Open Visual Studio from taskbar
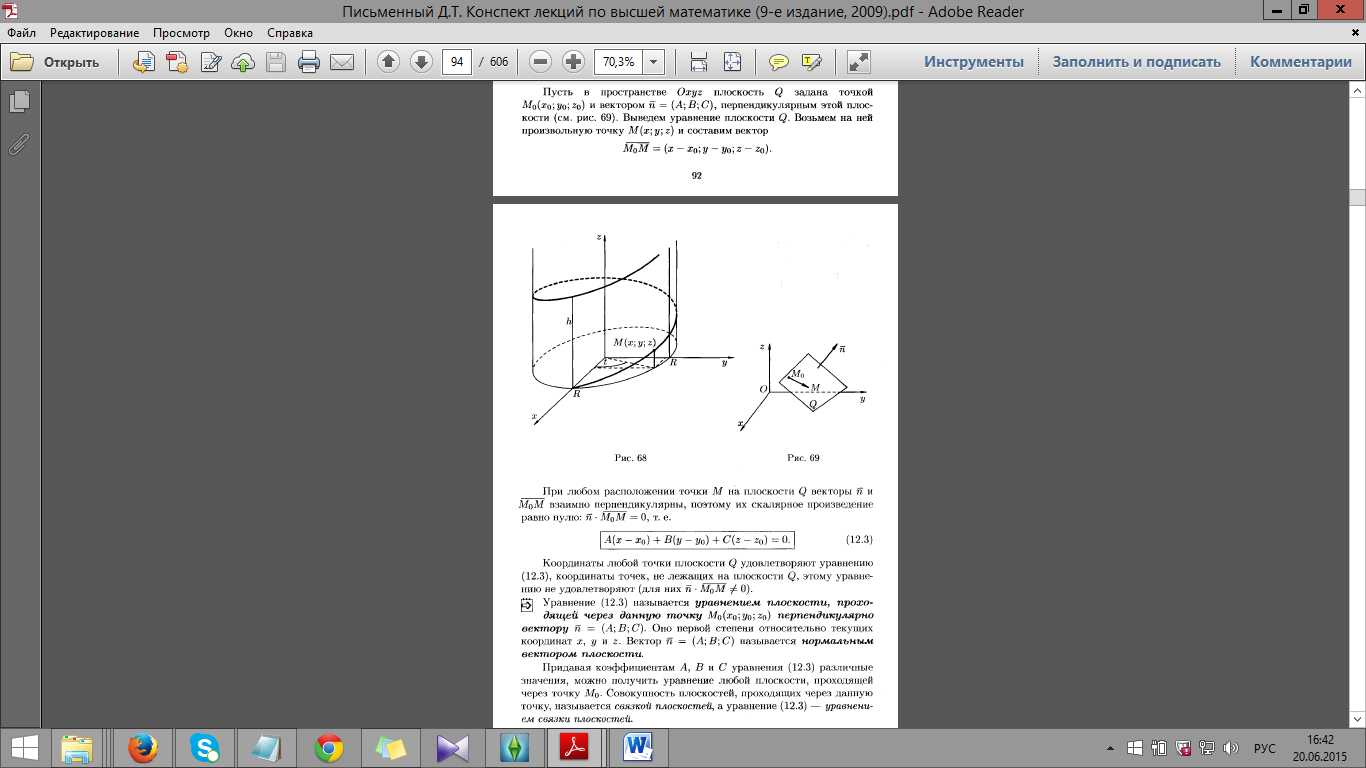The image size is (1366, 768). [453, 748]
